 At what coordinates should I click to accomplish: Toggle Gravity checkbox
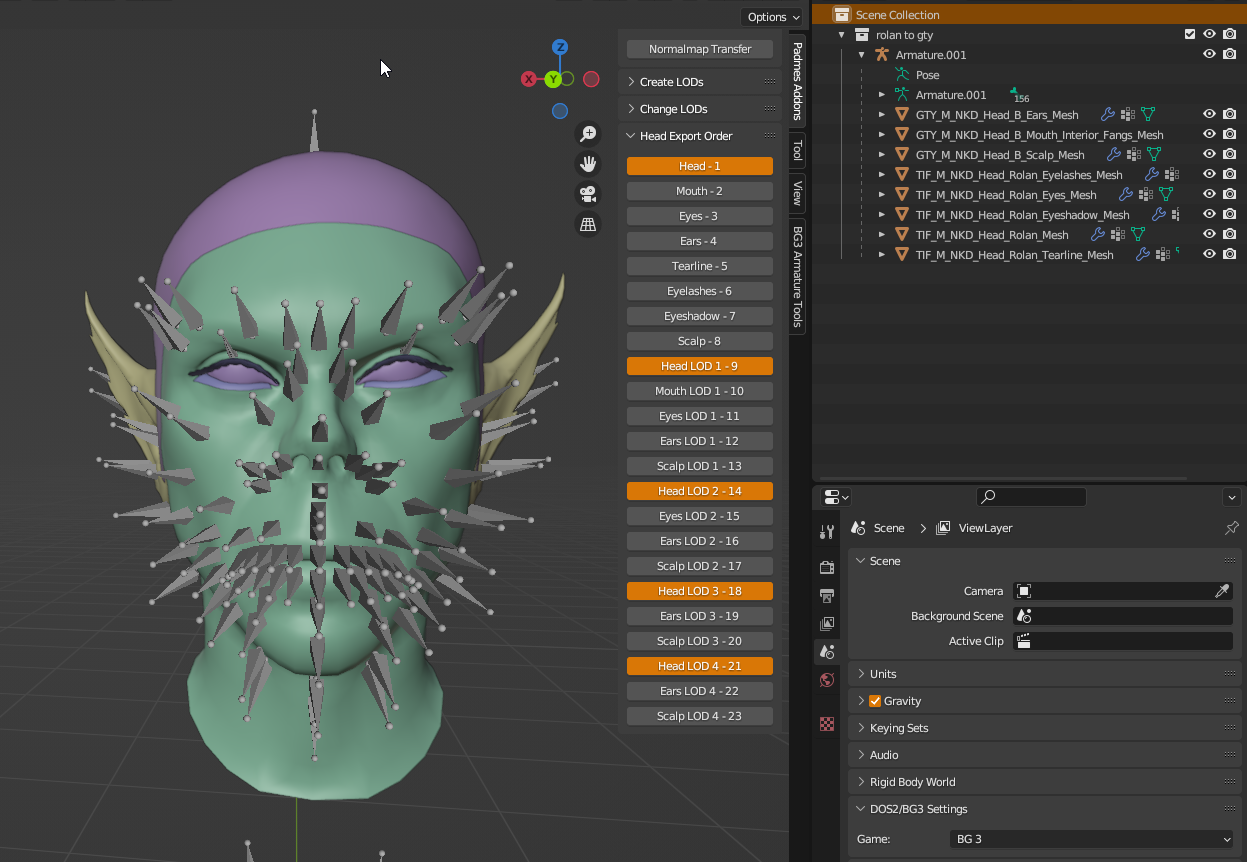click(x=875, y=701)
